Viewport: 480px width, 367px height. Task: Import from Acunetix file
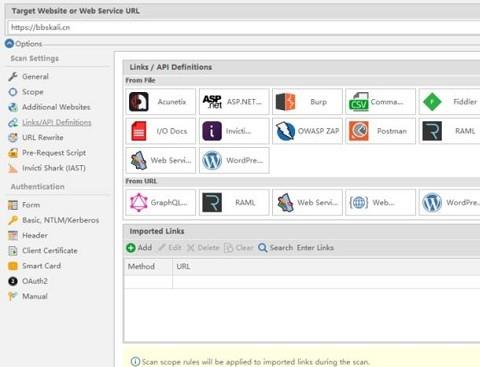pos(161,102)
